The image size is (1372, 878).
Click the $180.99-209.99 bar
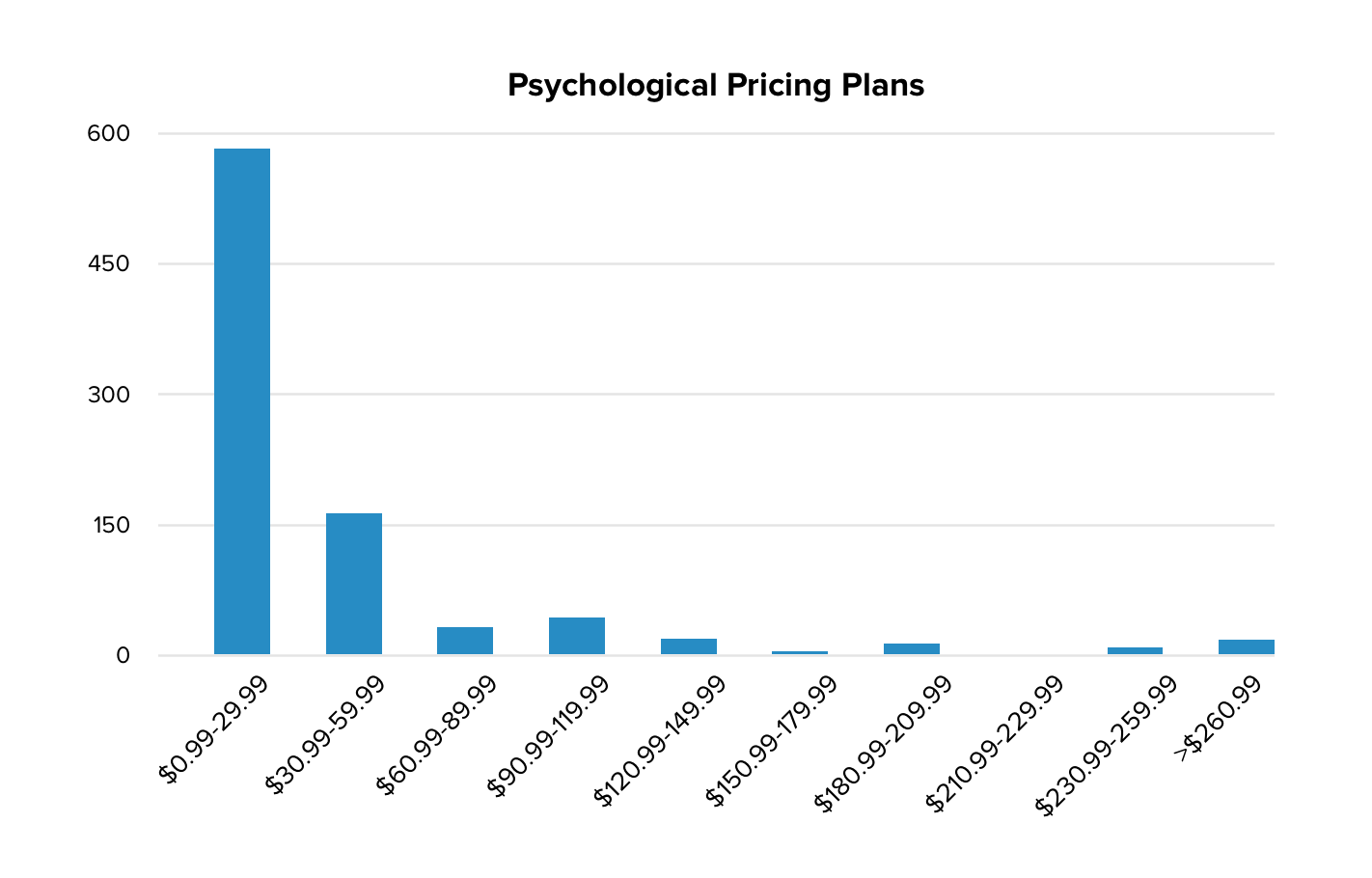click(912, 648)
